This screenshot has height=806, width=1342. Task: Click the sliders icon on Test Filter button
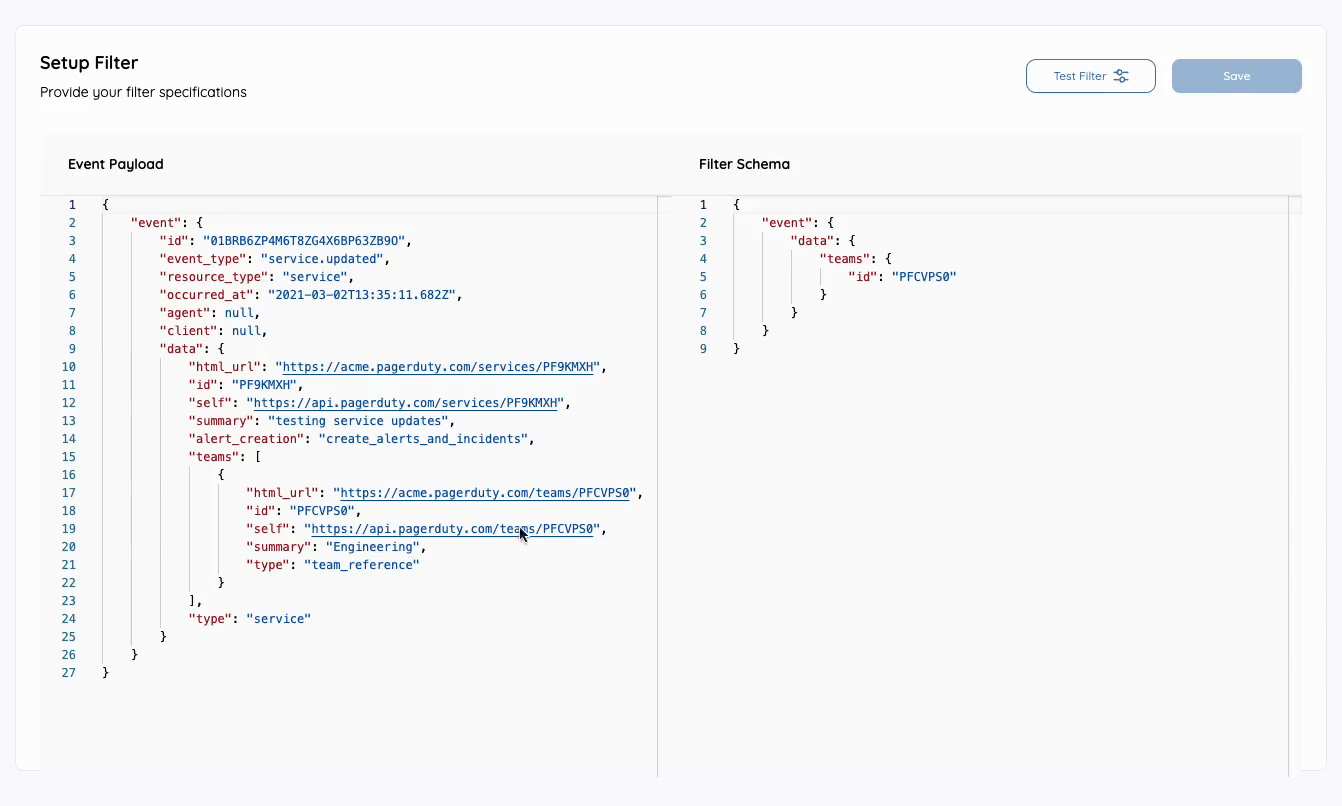[x=1120, y=75]
